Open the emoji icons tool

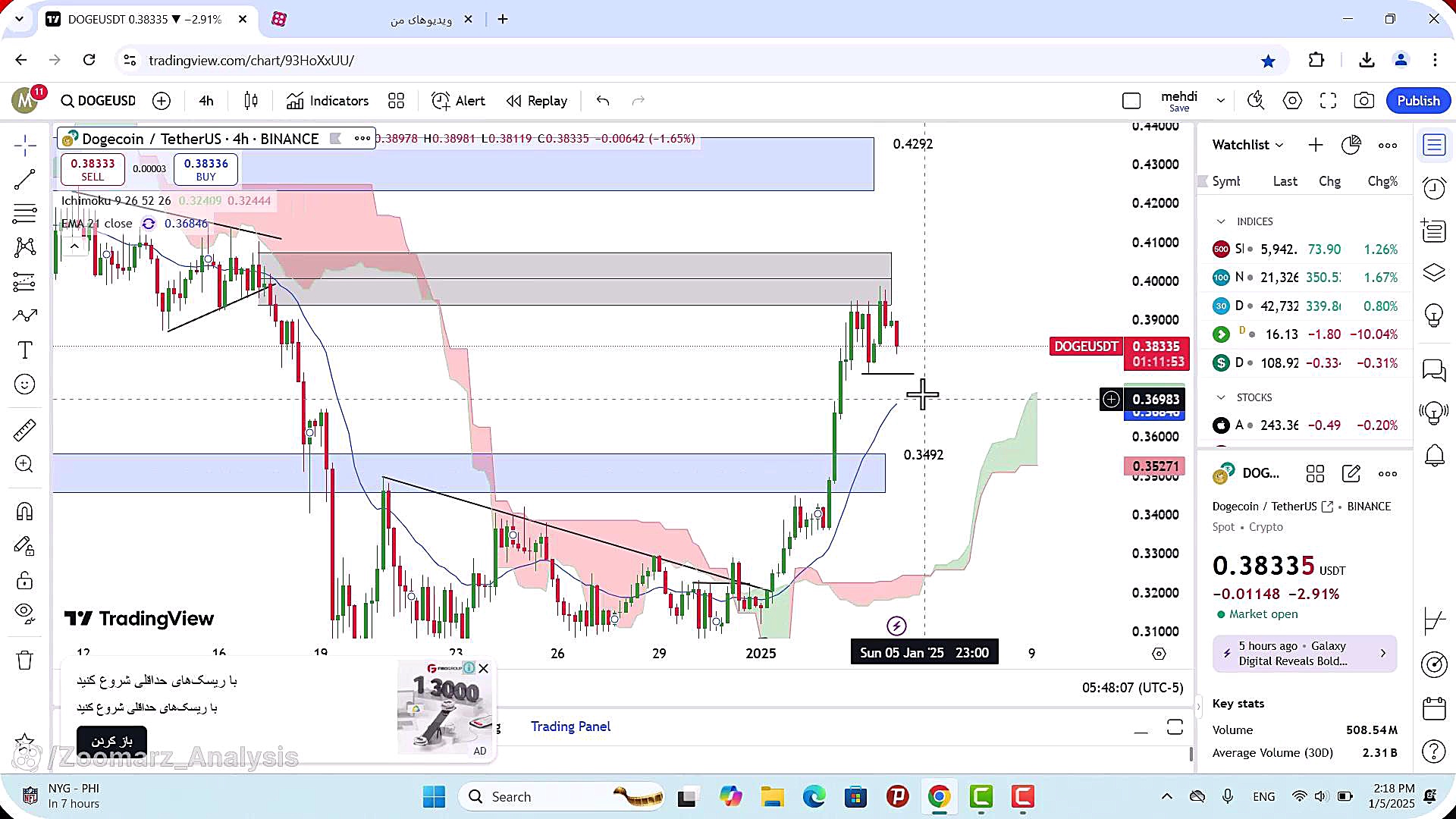[25, 384]
